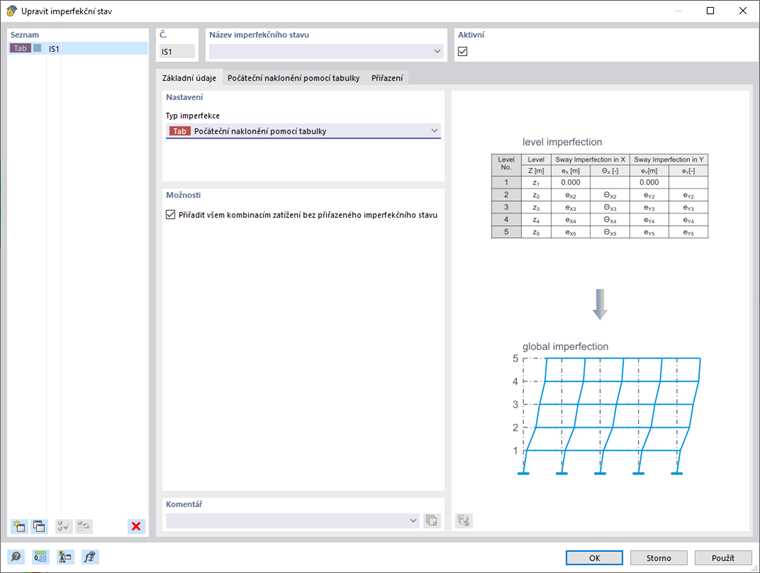Click the application icon in the title bar

11,11
